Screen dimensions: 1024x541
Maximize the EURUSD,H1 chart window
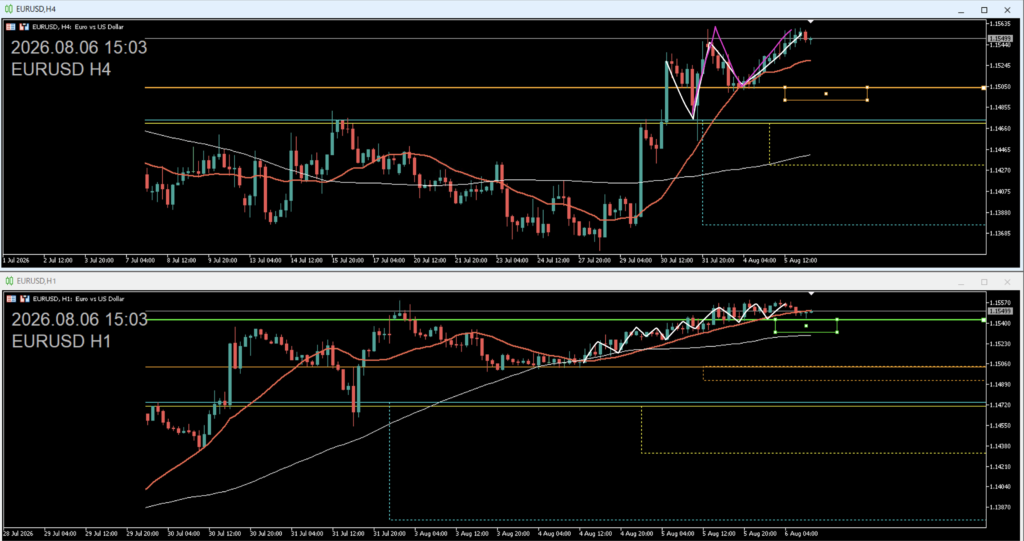984,282
